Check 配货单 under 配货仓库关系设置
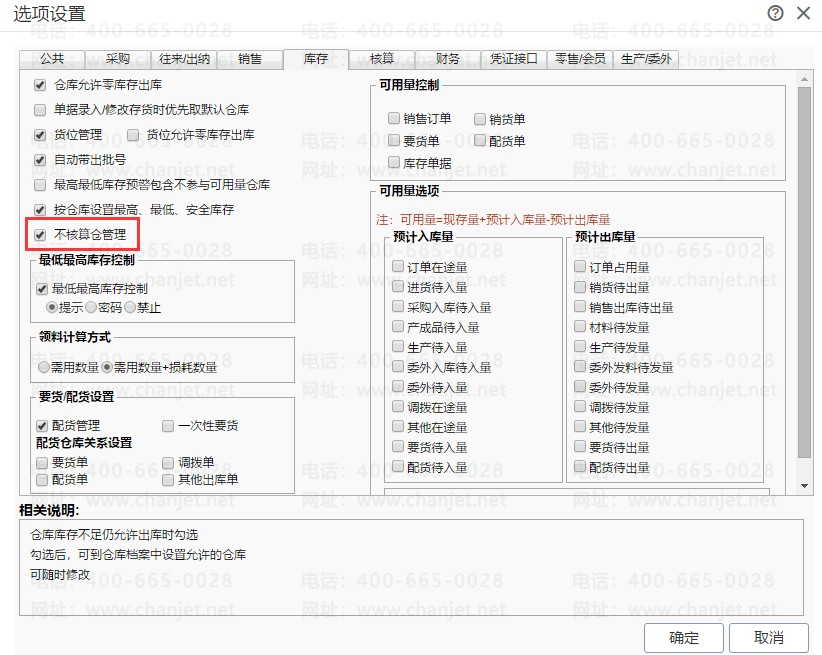The height and width of the screenshot is (655, 822). click(x=42, y=479)
